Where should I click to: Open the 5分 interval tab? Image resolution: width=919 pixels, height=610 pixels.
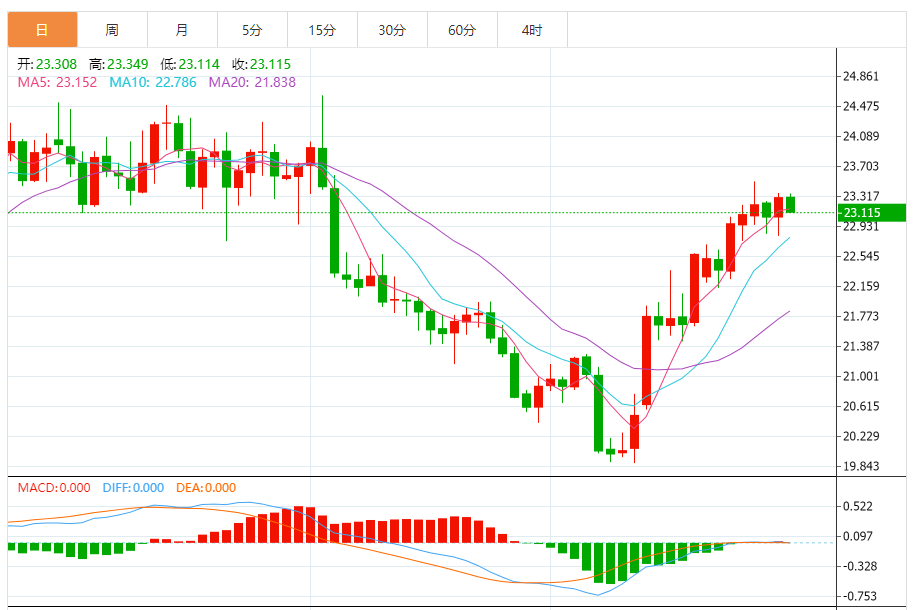tap(252, 30)
